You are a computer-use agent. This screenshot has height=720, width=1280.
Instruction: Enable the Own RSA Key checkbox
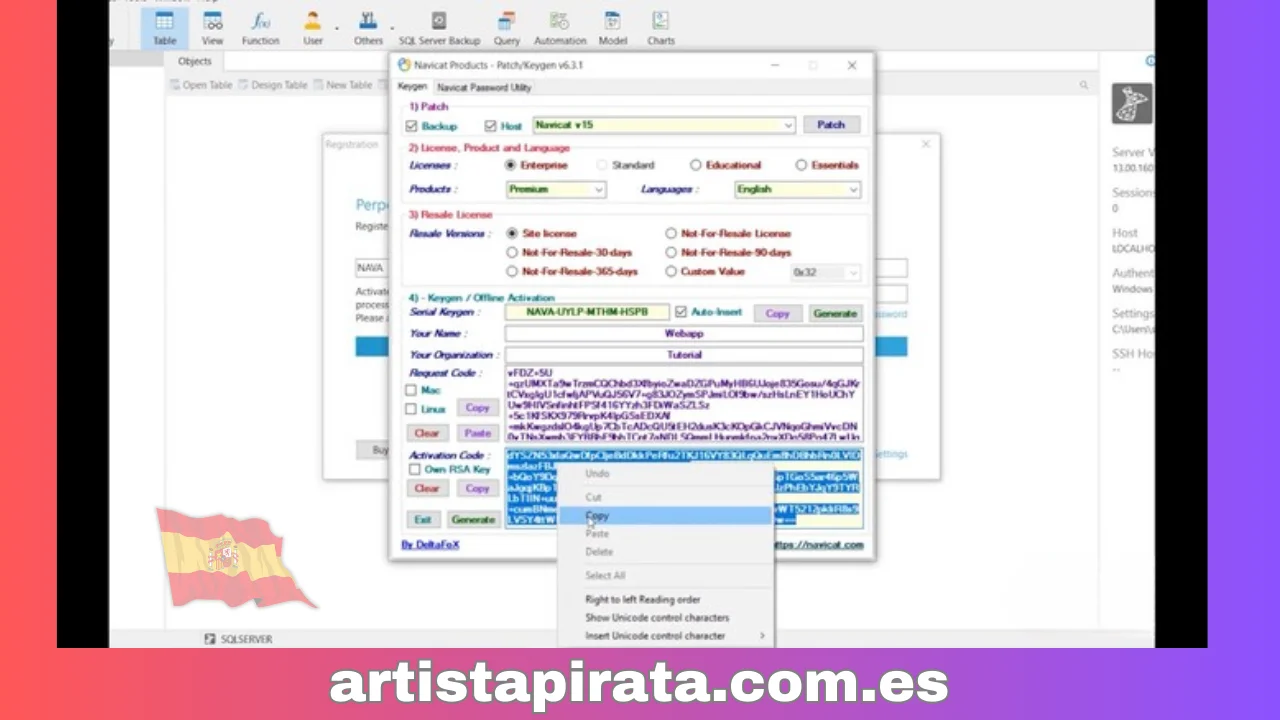pyautogui.click(x=414, y=469)
